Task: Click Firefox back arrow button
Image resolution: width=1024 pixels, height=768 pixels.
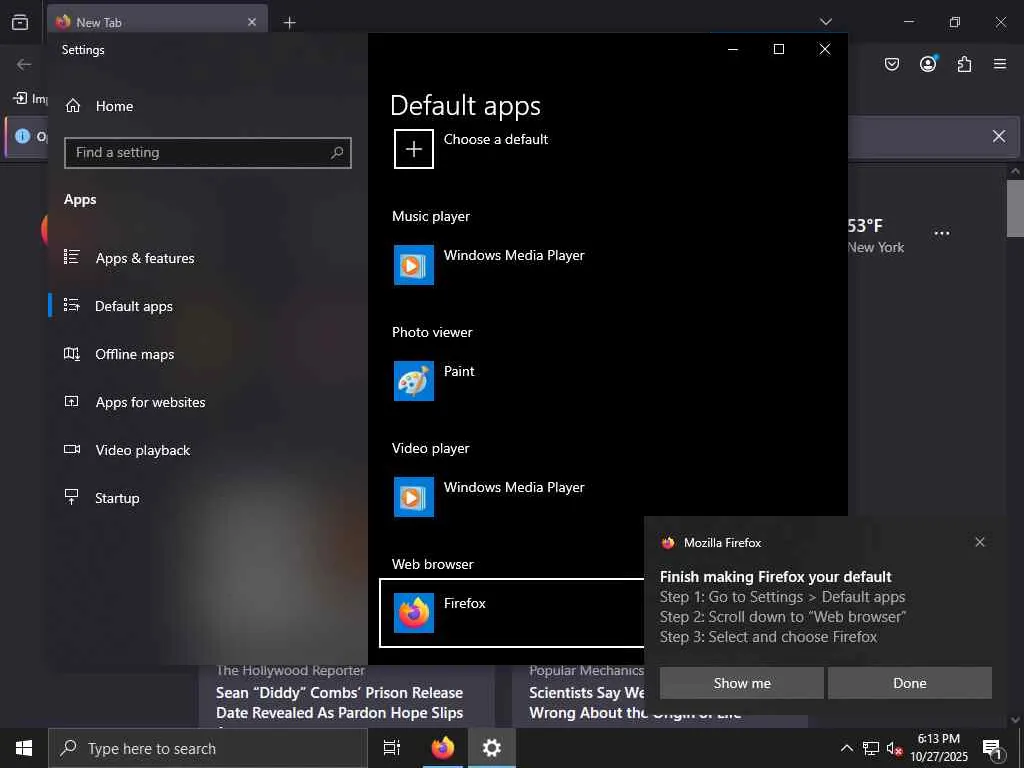Action: coord(24,64)
